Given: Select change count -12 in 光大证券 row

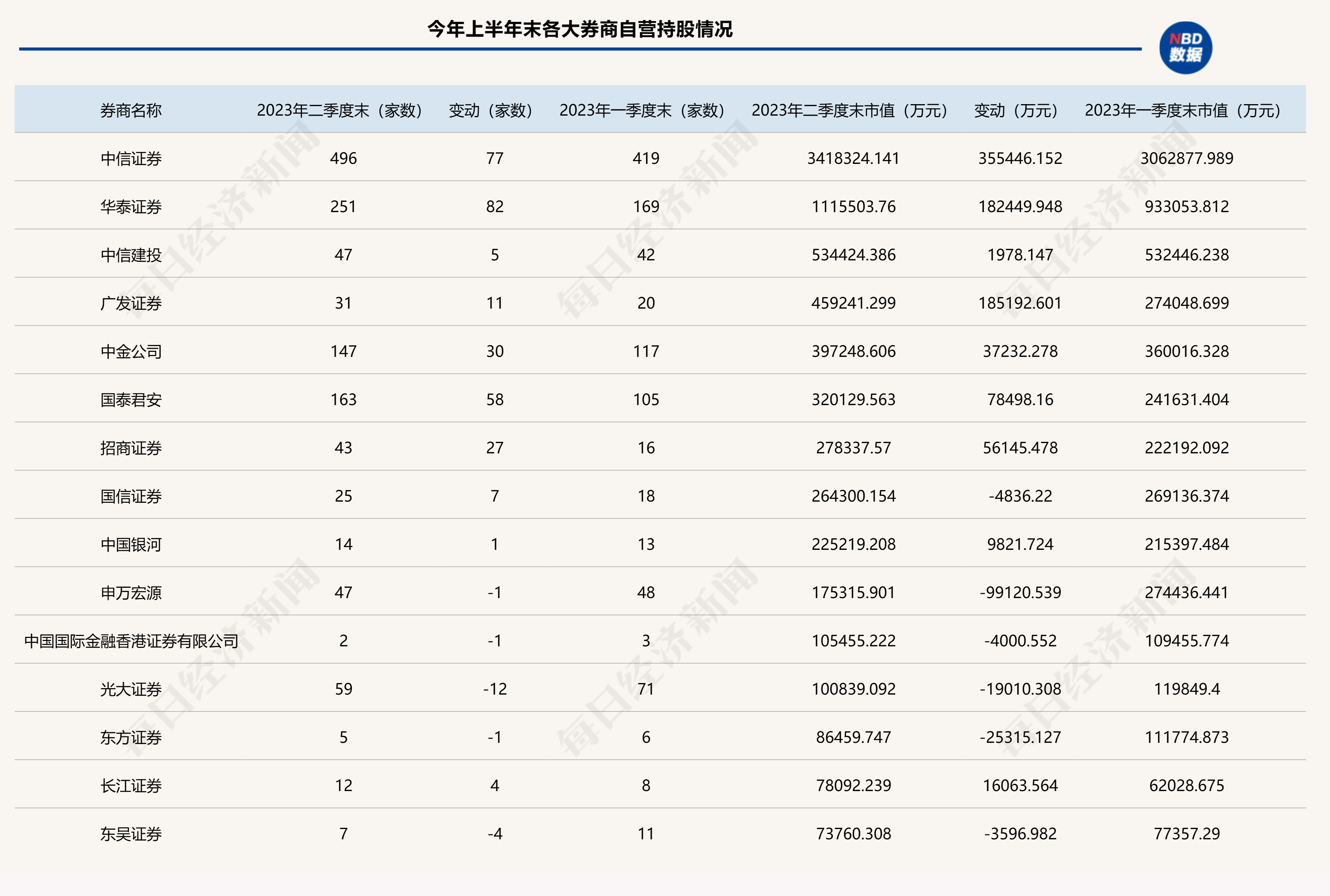Looking at the screenshot, I should coord(495,690).
